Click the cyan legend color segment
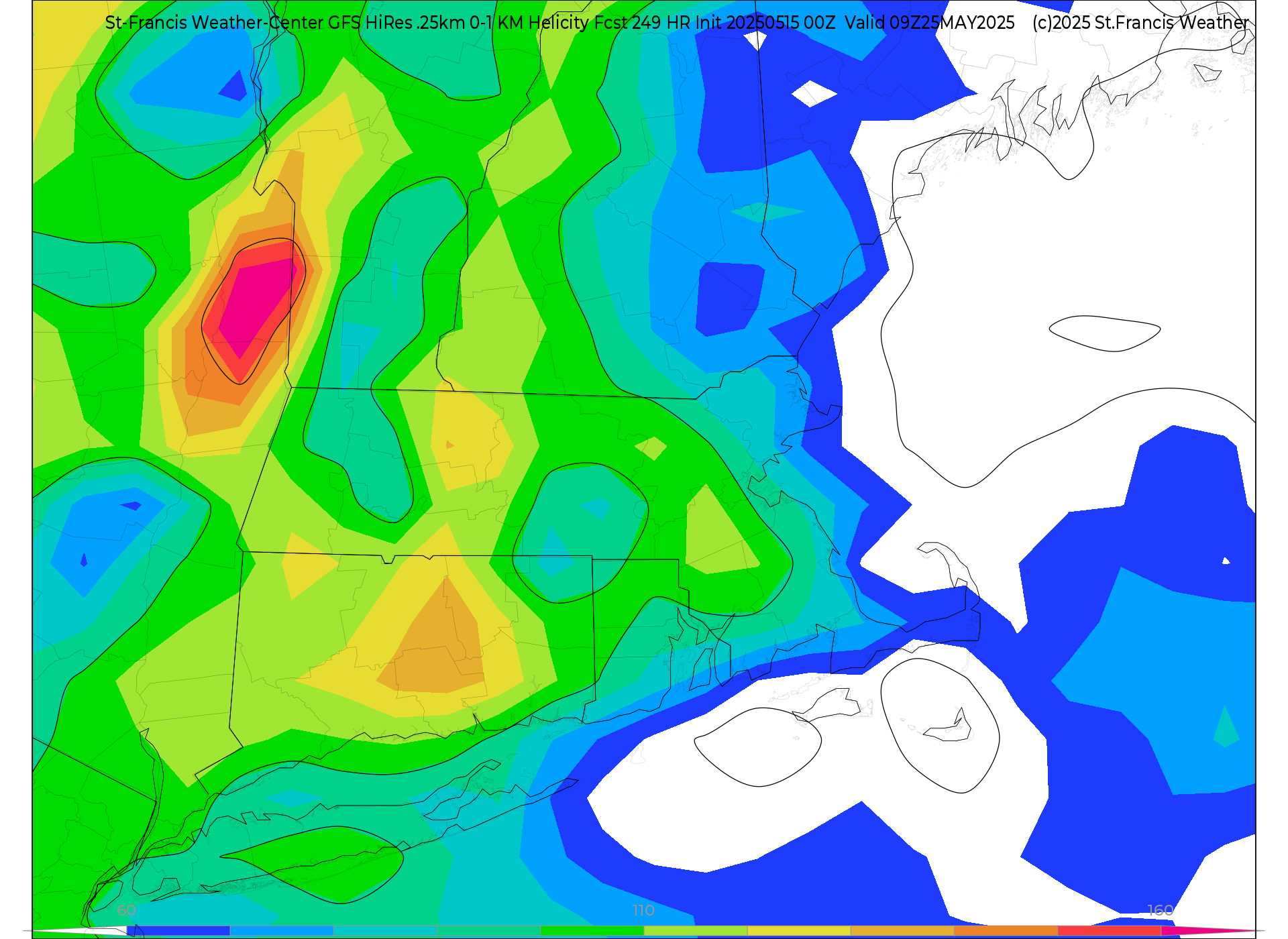 [385, 931]
